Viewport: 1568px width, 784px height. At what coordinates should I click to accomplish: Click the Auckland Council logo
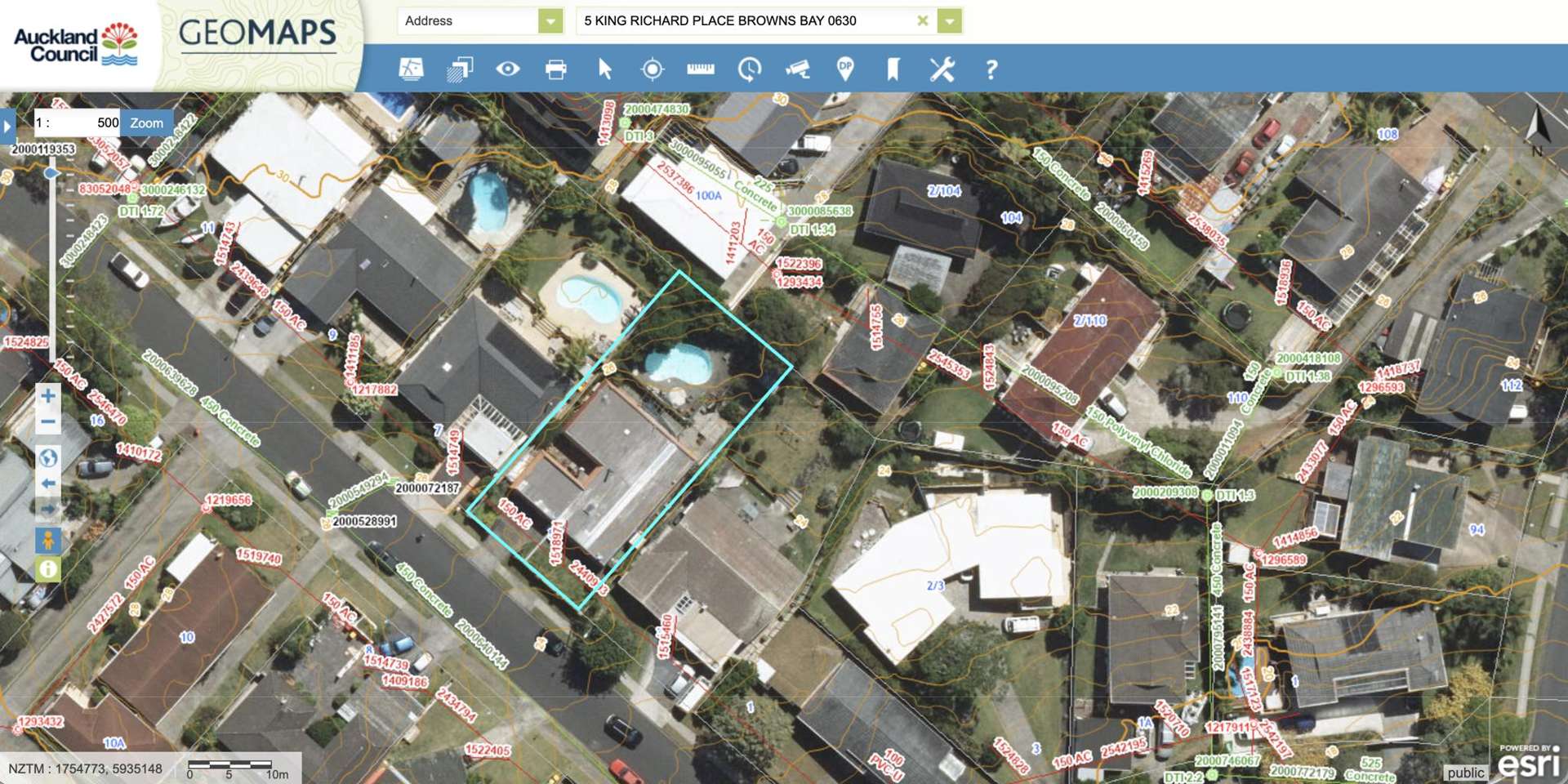click(76, 44)
